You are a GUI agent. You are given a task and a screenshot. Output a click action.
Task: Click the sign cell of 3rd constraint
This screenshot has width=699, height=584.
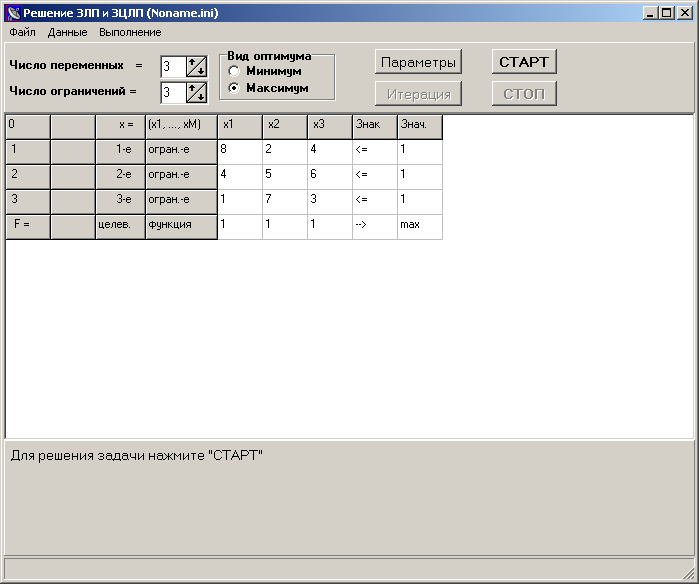[x=375, y=202]
